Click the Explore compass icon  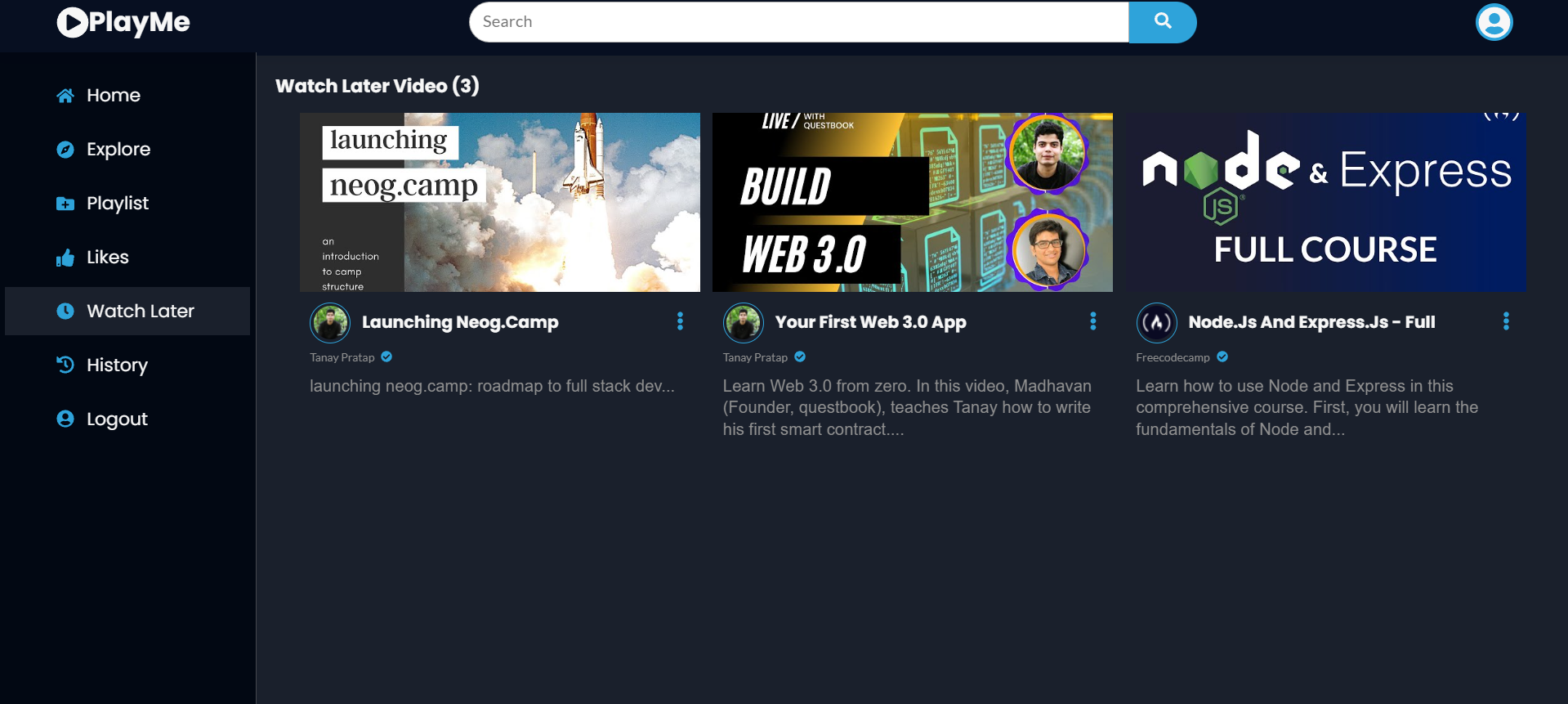point(65,150)
